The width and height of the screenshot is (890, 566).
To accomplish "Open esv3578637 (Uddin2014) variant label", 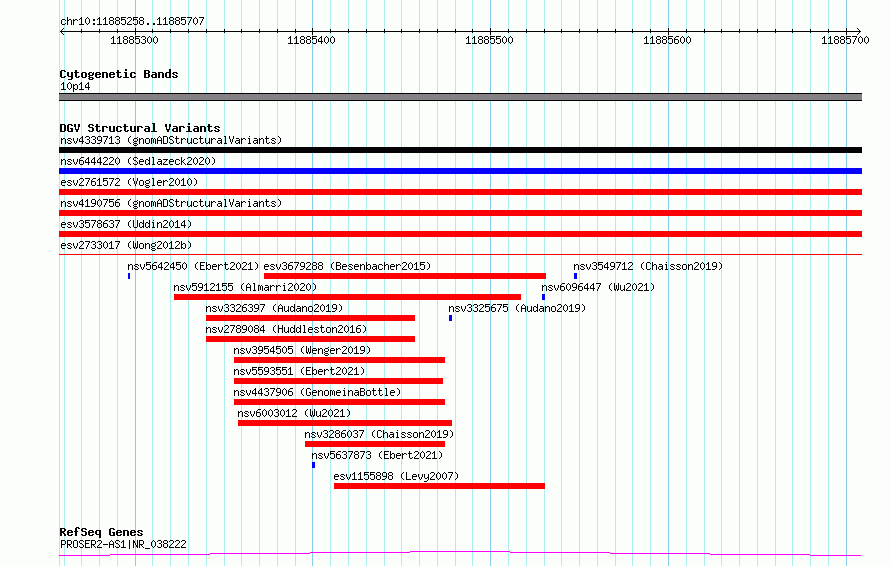I will point(126,224).
